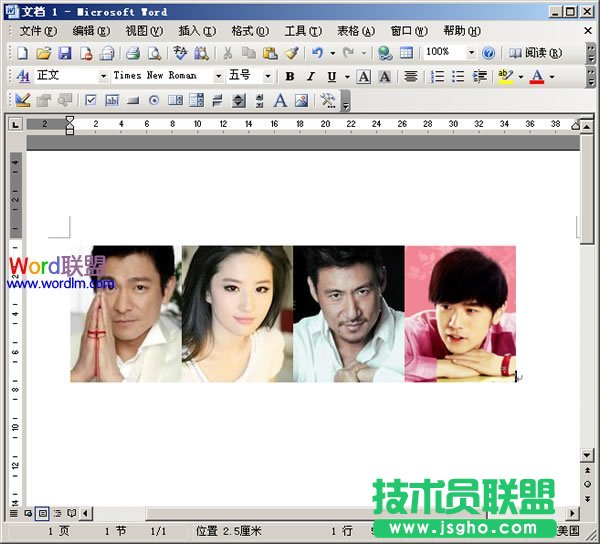Click the 阅读(R) reading layout button
The height and width of the screenshot is (544, 600).
536,53
